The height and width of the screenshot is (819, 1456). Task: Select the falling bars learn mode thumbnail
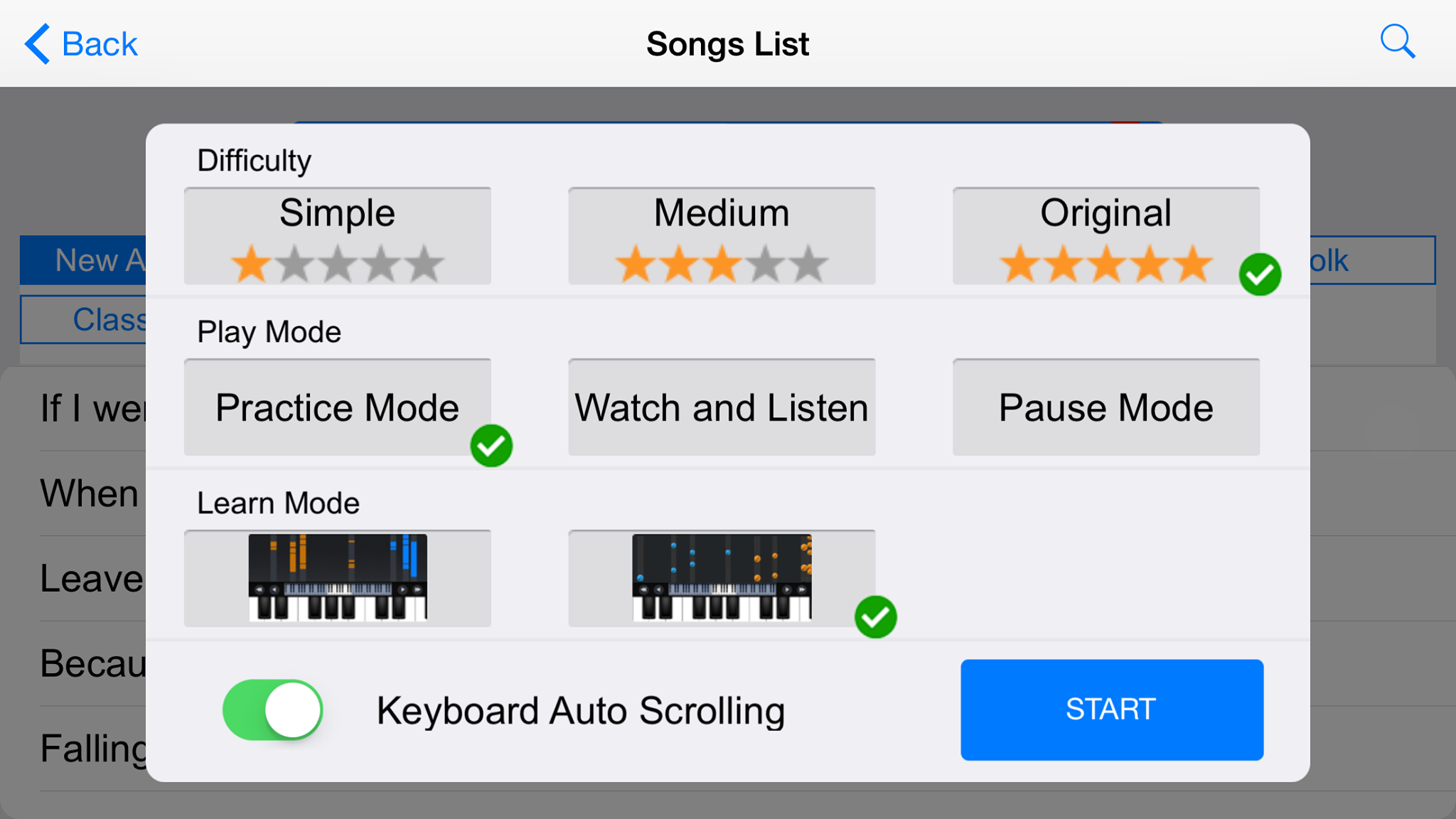(337, 578)
